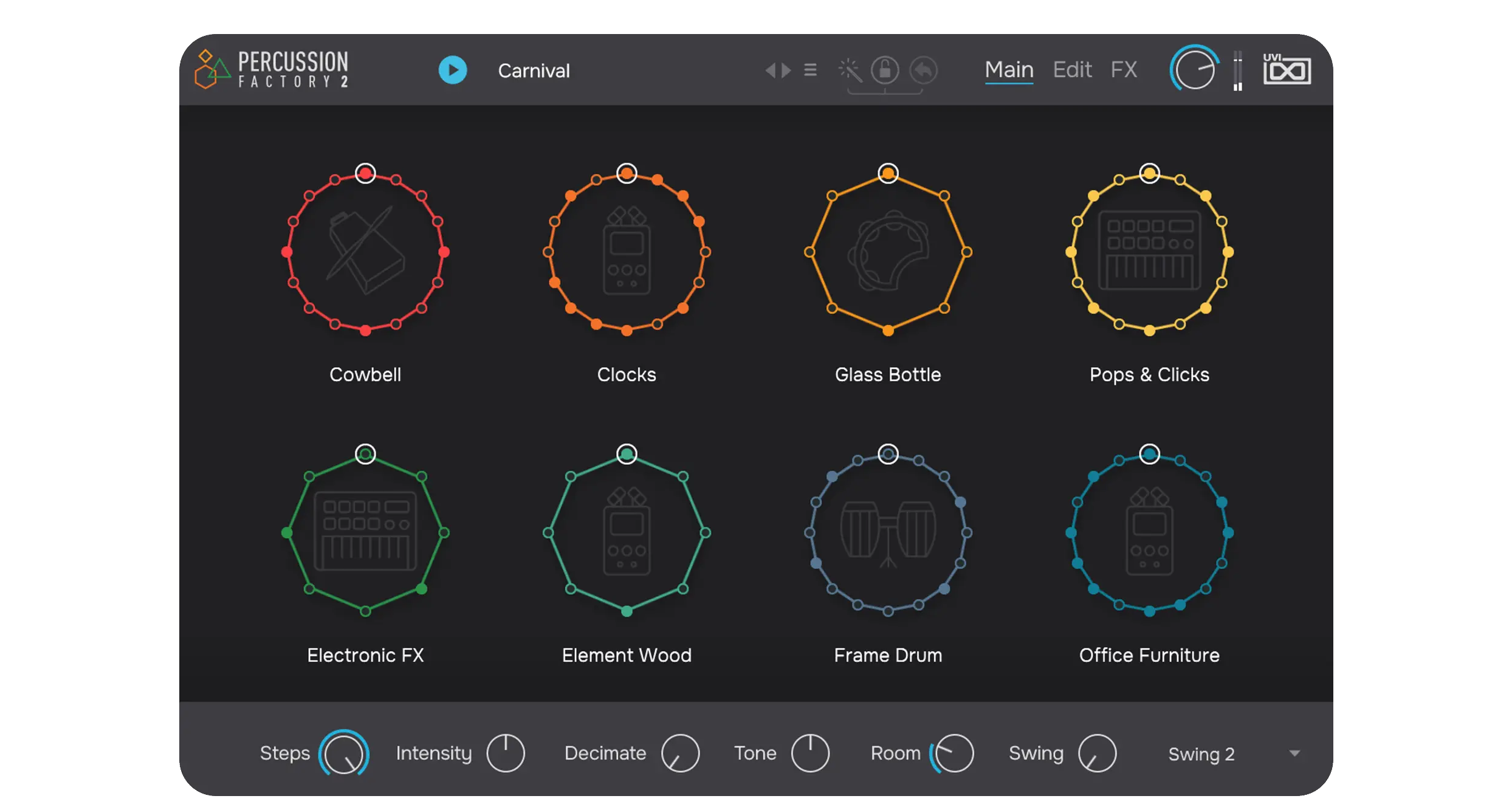The width and height of the screenshot is (1512, 807).
Task: Click the Clocks label
Action: coord(627,374)
